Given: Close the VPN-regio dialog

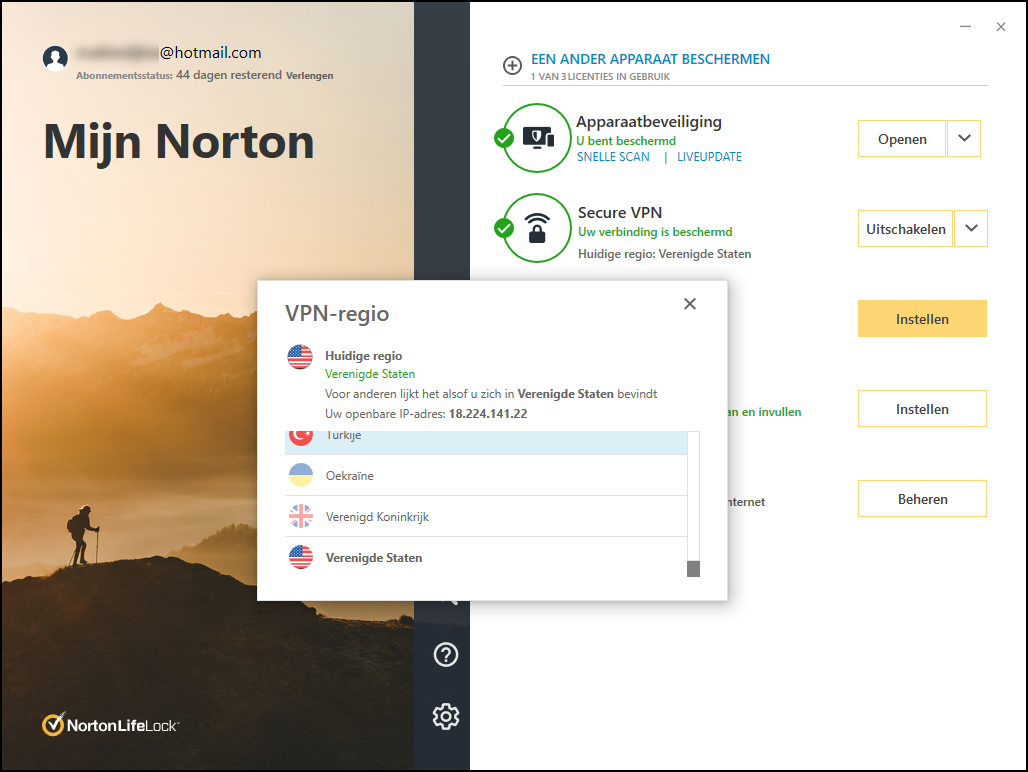Looking at the screenshot, I should click(690, 303).
